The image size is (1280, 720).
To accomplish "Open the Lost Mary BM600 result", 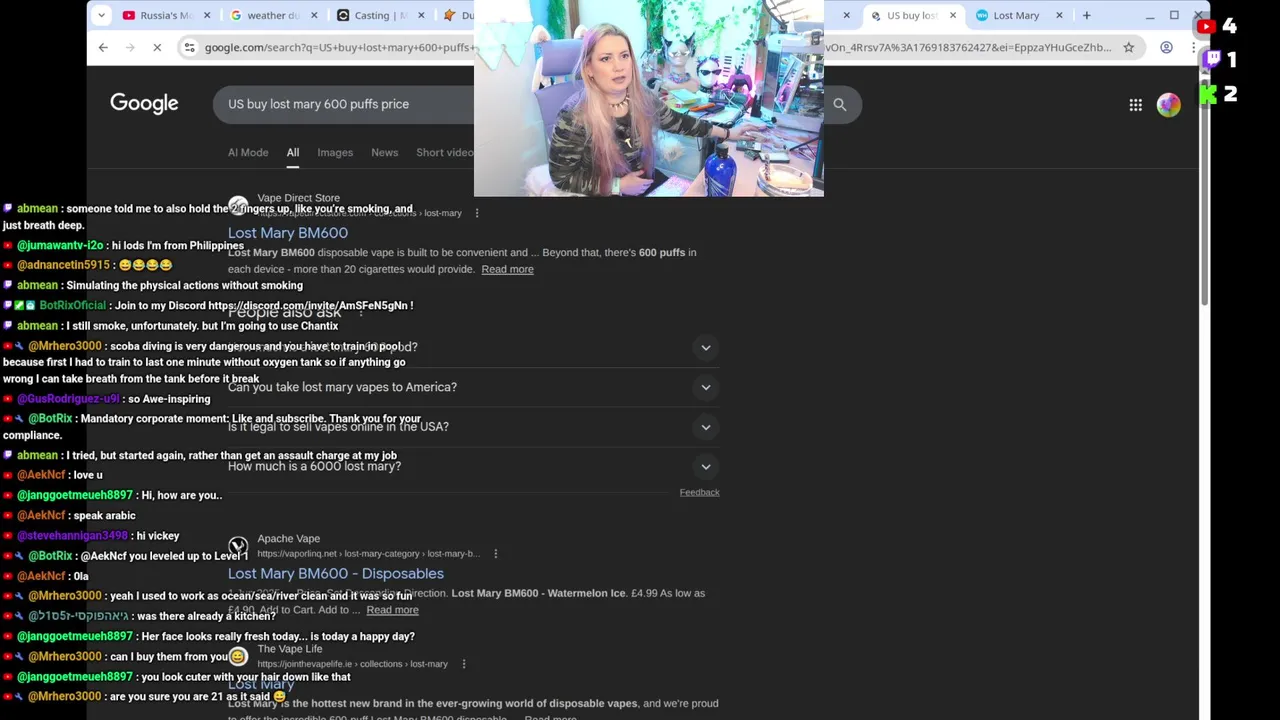I will (288, 233).
